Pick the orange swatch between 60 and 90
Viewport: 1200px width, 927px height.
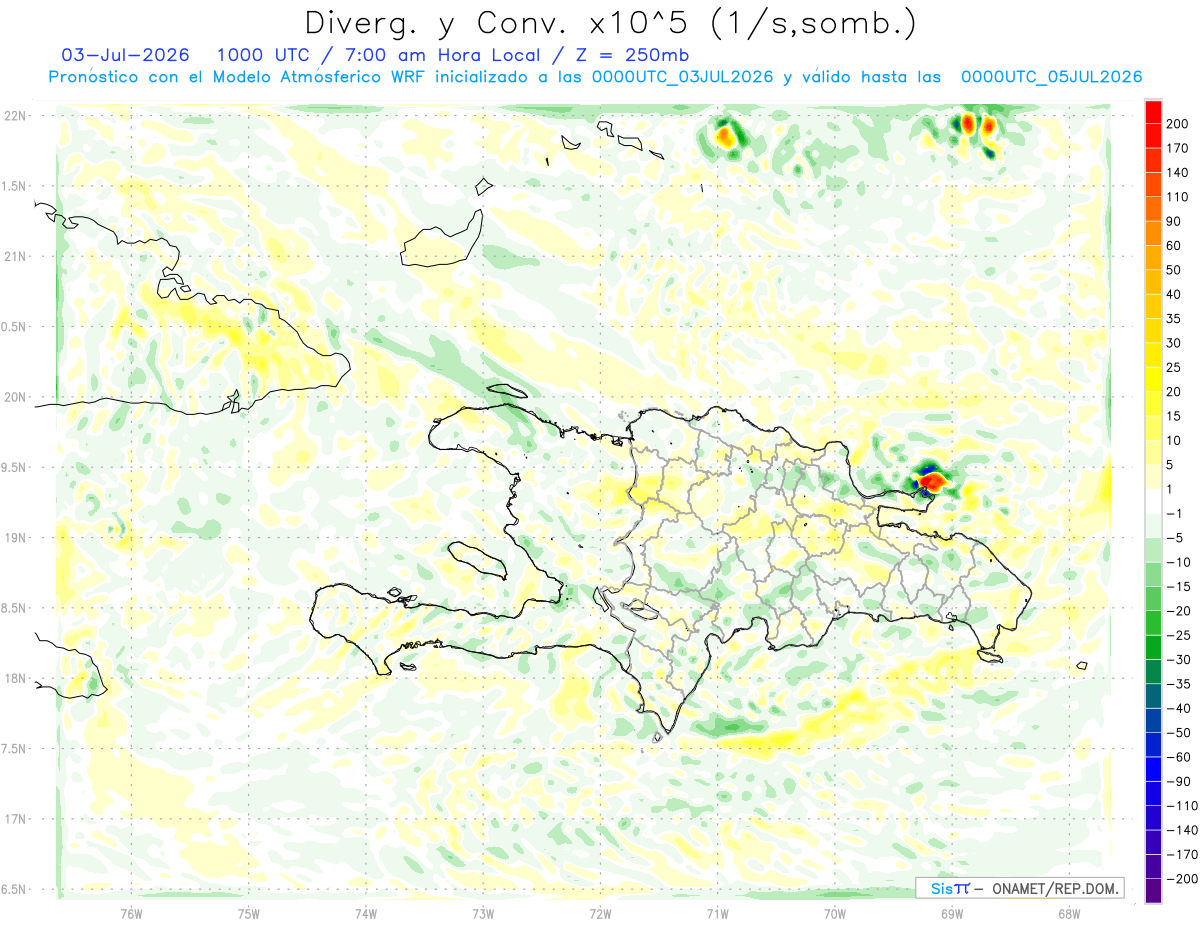point(1153,234)
